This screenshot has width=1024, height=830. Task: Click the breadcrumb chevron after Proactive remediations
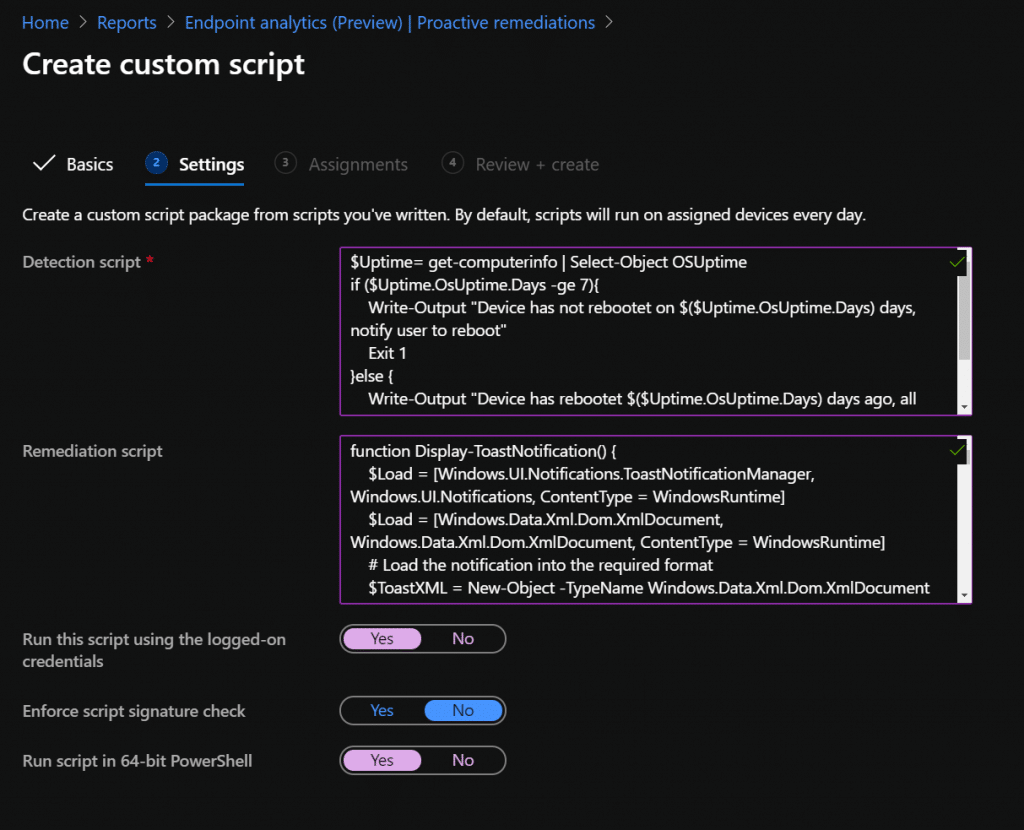point(610,22)
